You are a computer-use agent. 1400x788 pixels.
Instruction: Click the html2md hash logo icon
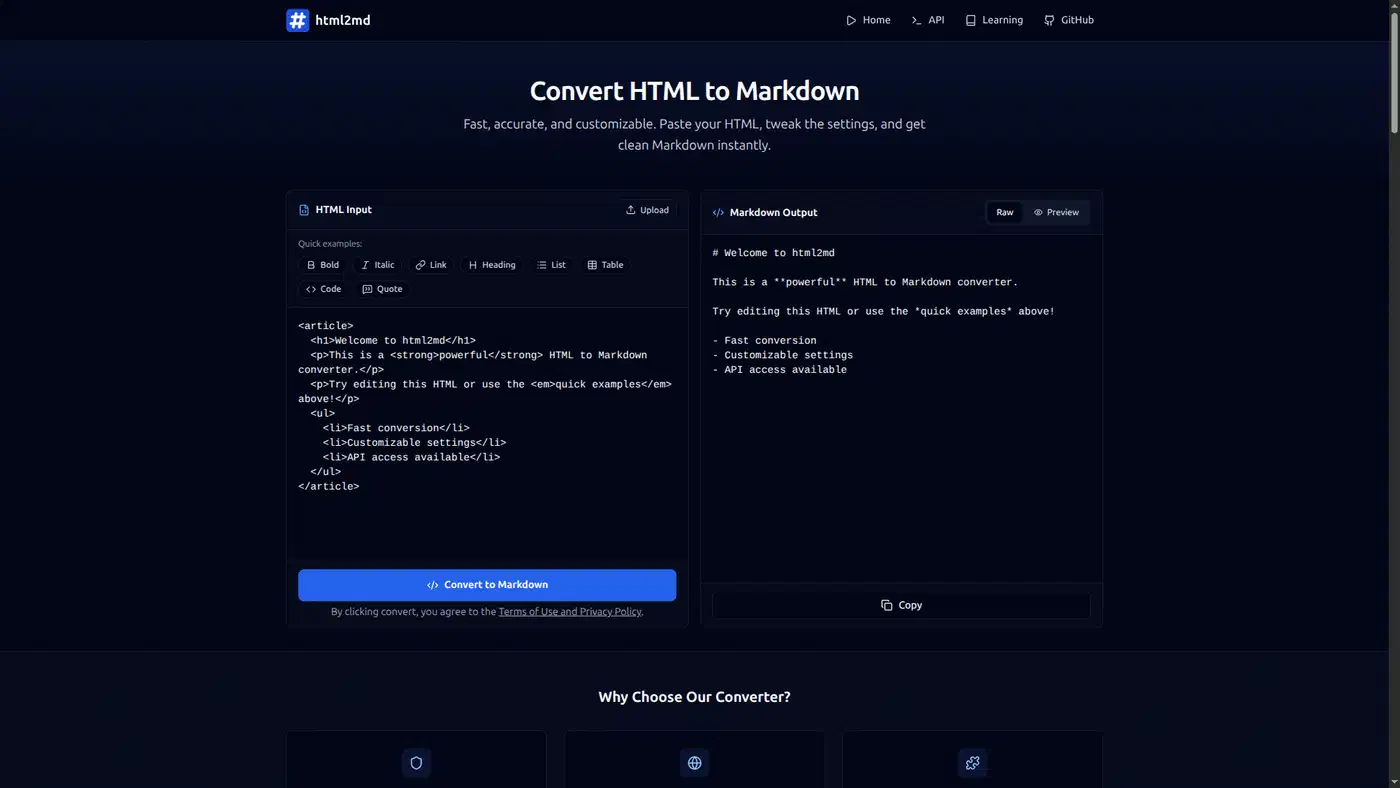click(298, 20)
